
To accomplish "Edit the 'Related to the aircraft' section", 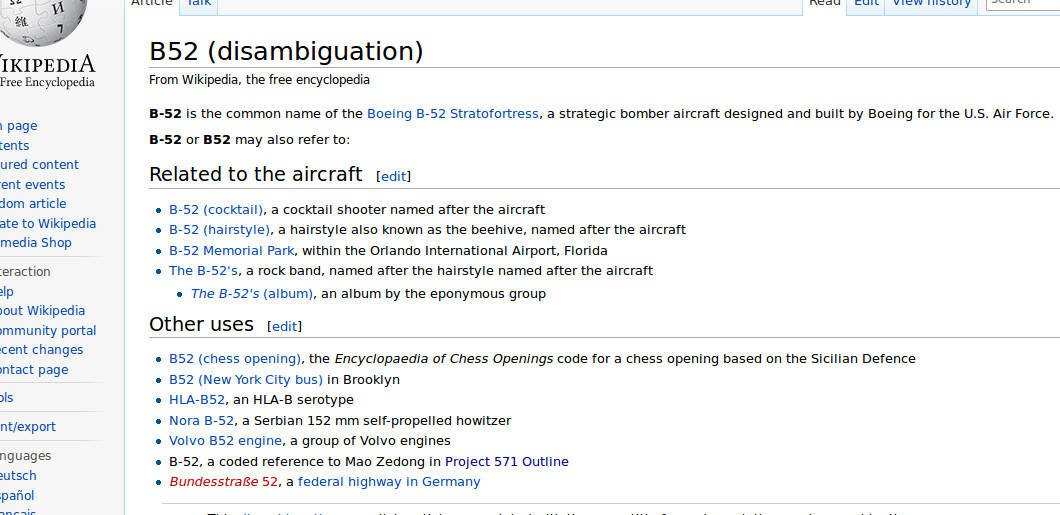I will 393,176.
